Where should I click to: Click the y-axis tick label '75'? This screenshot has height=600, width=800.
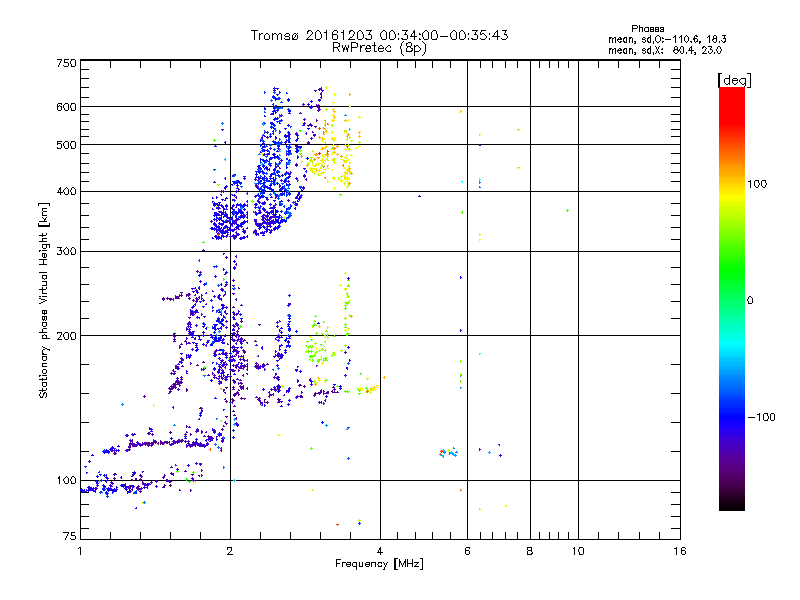click(70, 536)
